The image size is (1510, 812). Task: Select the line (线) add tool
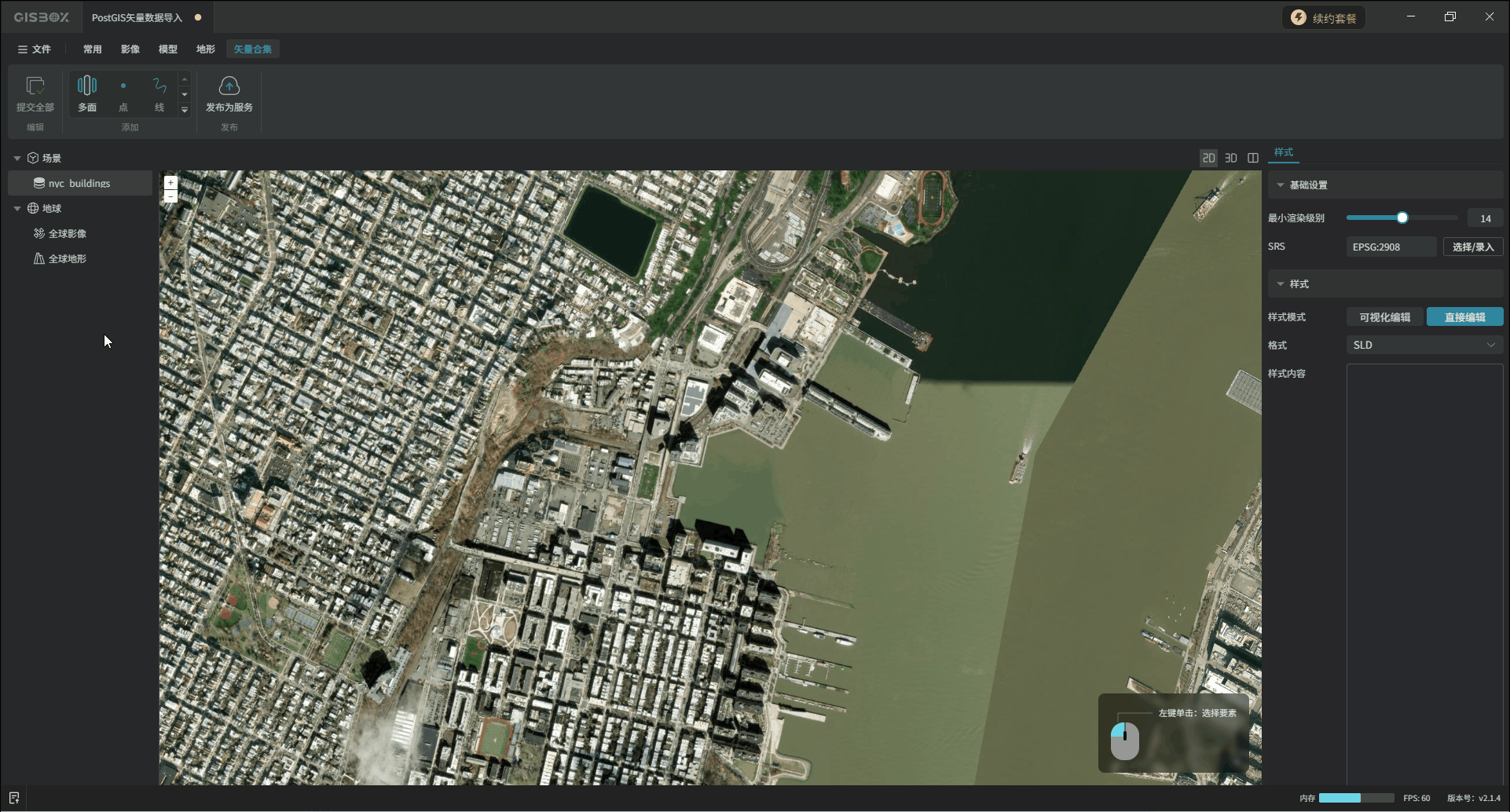coord(159,86)
